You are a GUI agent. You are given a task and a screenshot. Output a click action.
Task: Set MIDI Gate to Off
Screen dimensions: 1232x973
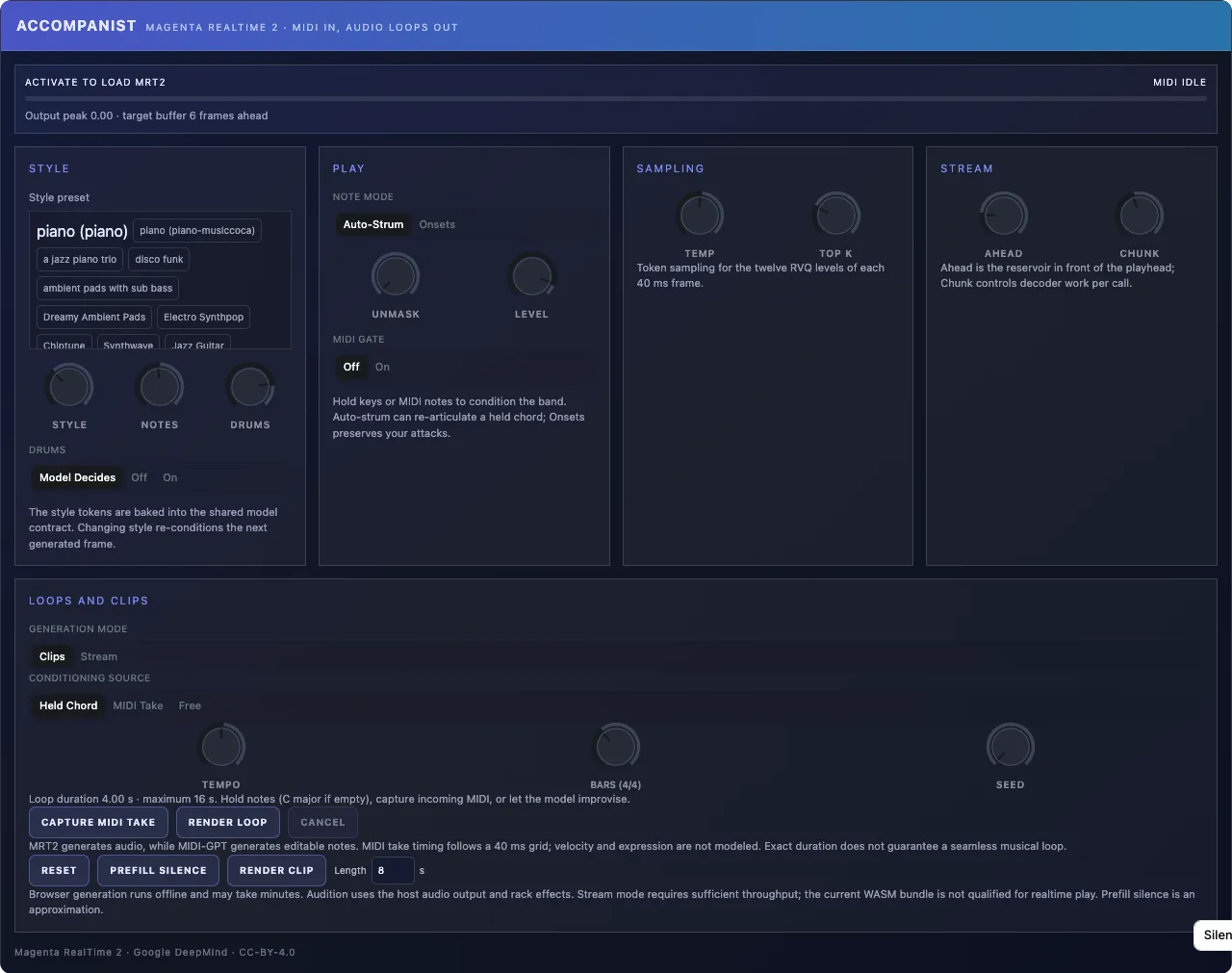pyautogui.click(x=351, y=367)
